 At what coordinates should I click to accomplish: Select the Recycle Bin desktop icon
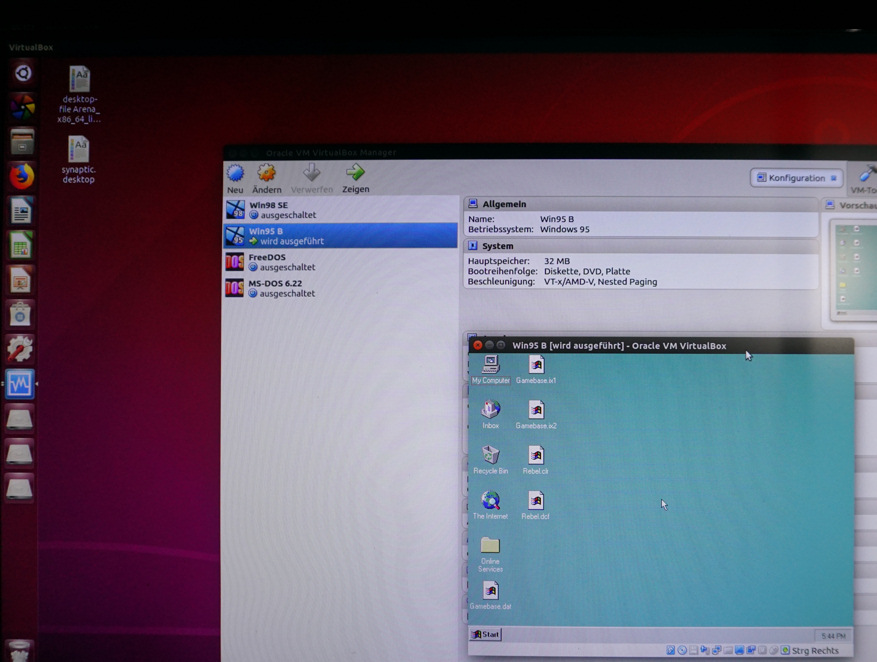click(x=490, y=456)
